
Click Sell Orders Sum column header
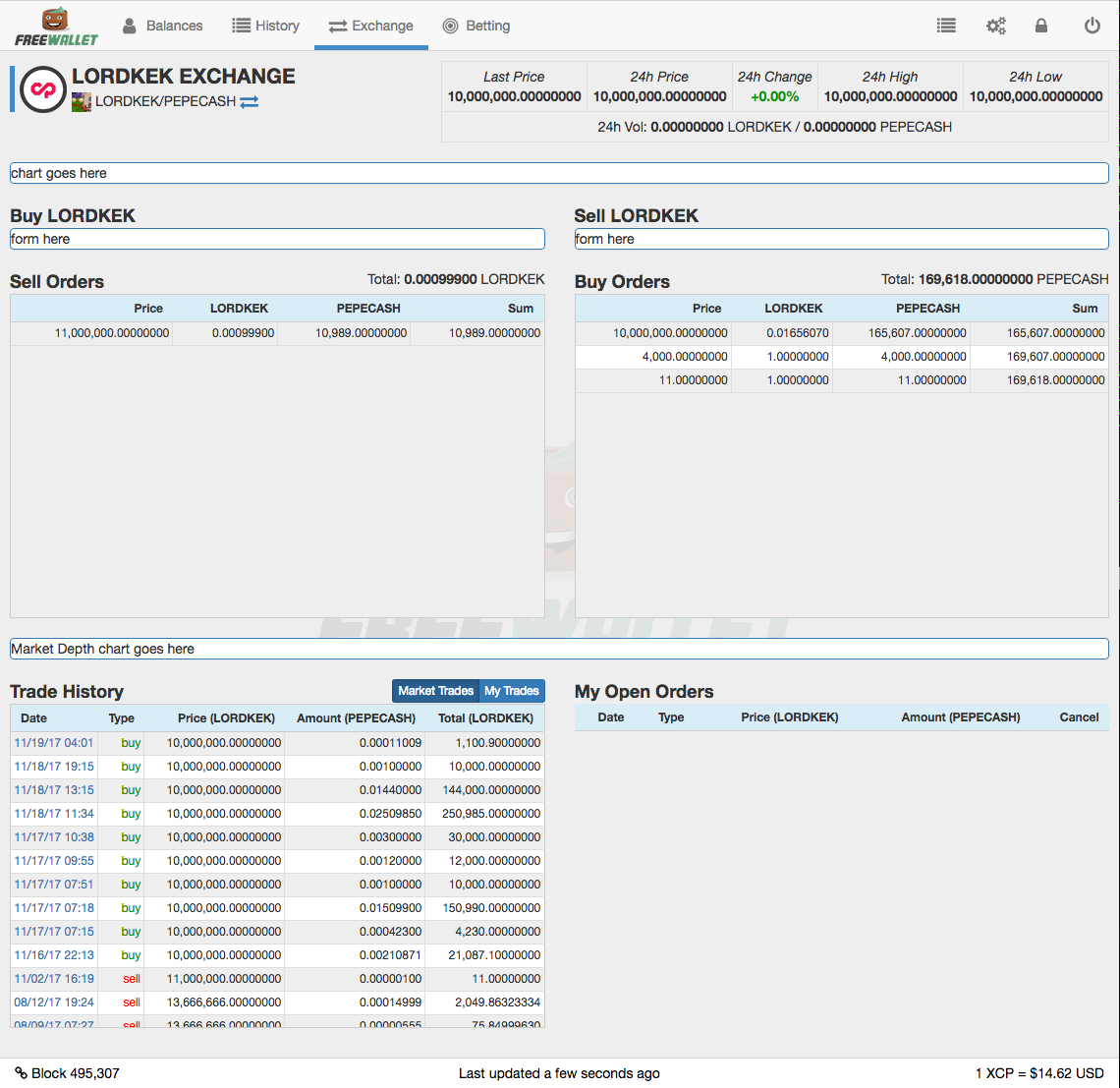521,309
